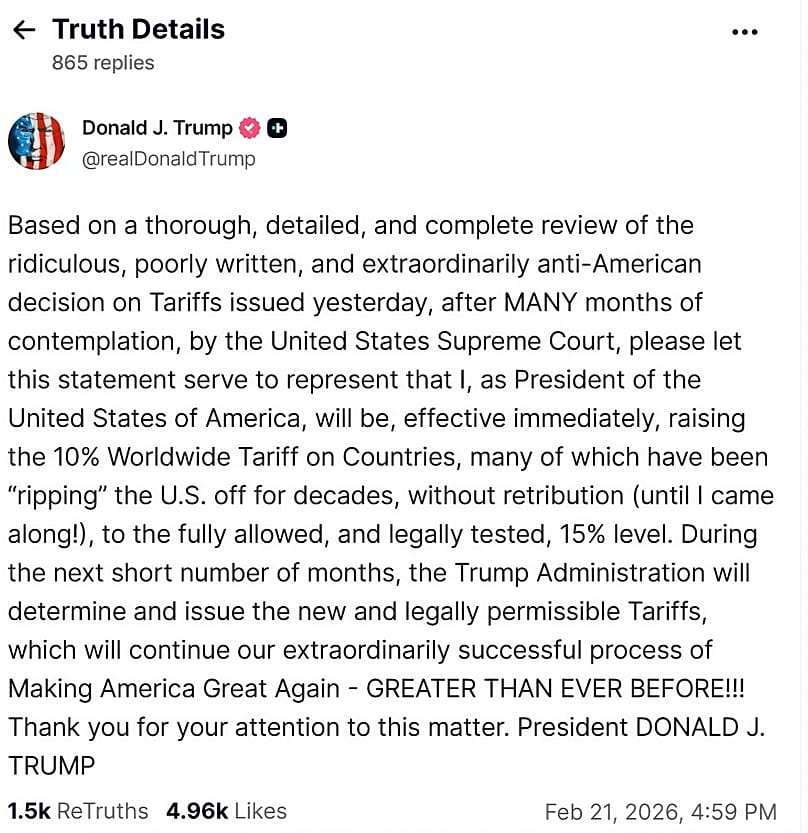
Task: Tap the back arrow to leave Truth Details
Action: pos(24,29)
